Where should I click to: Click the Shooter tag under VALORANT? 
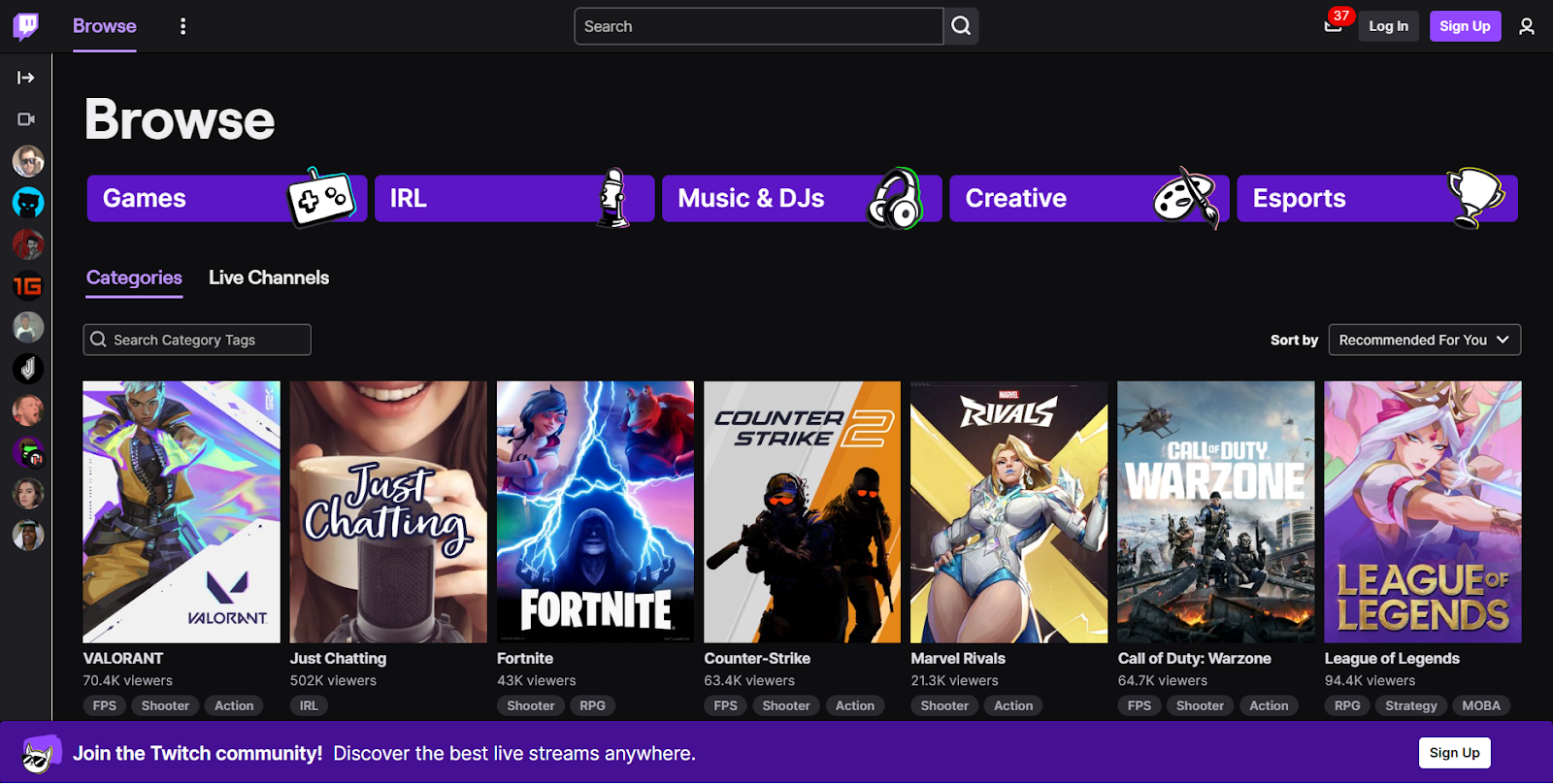coord(165,706)
